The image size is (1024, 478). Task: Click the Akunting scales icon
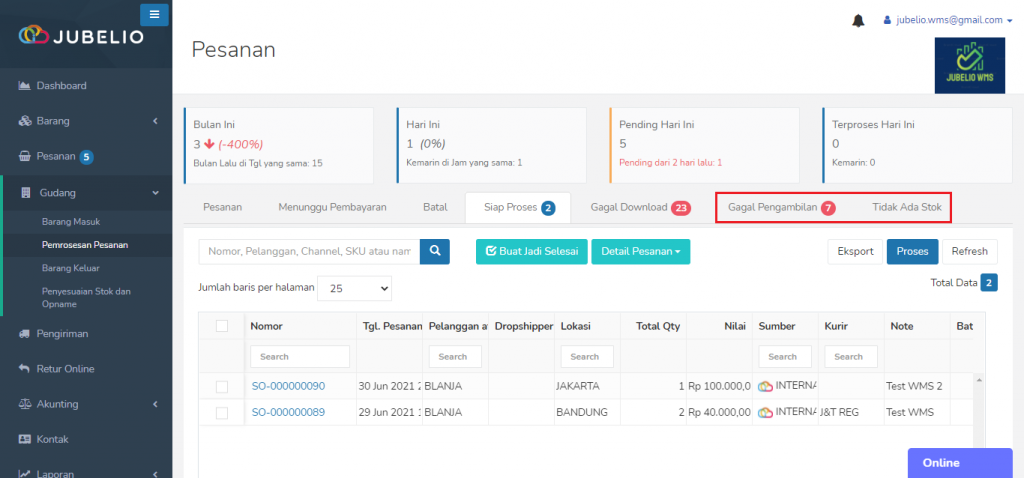tap(25, 404)
